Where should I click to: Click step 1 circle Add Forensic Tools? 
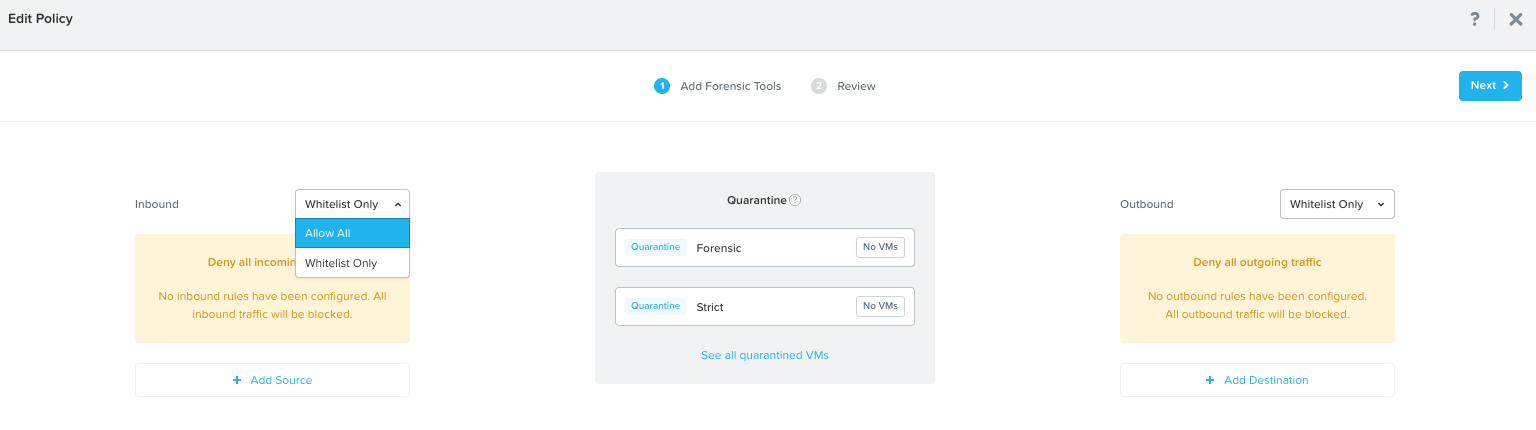click(661, 86)
